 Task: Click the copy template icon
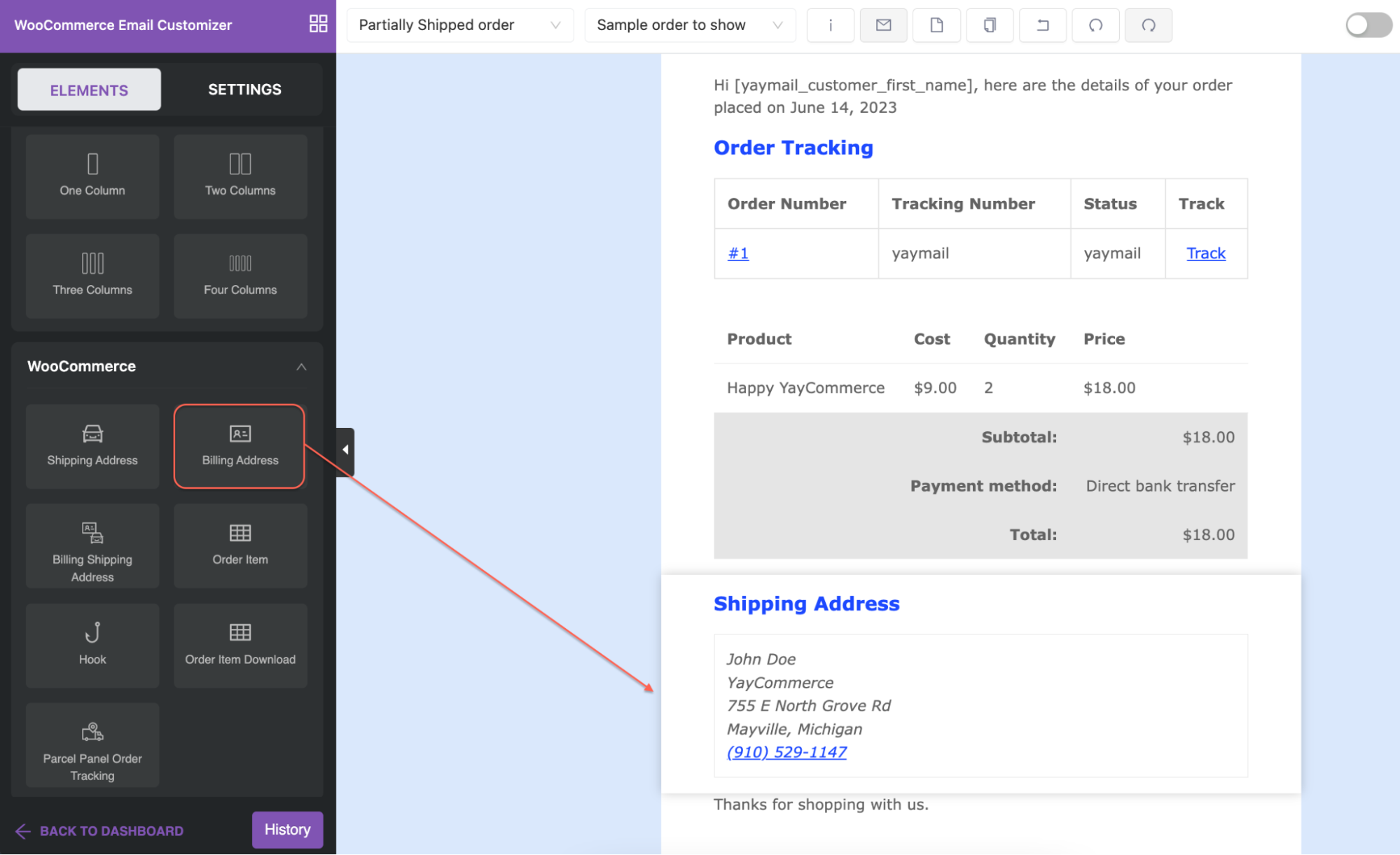989,25
